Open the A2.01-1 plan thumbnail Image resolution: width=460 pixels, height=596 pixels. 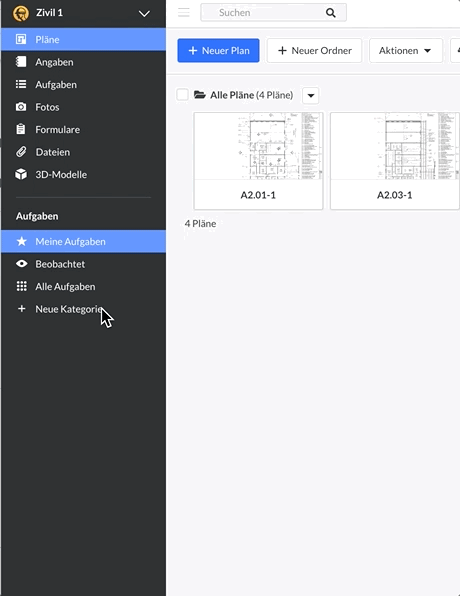tap(258, 161)
